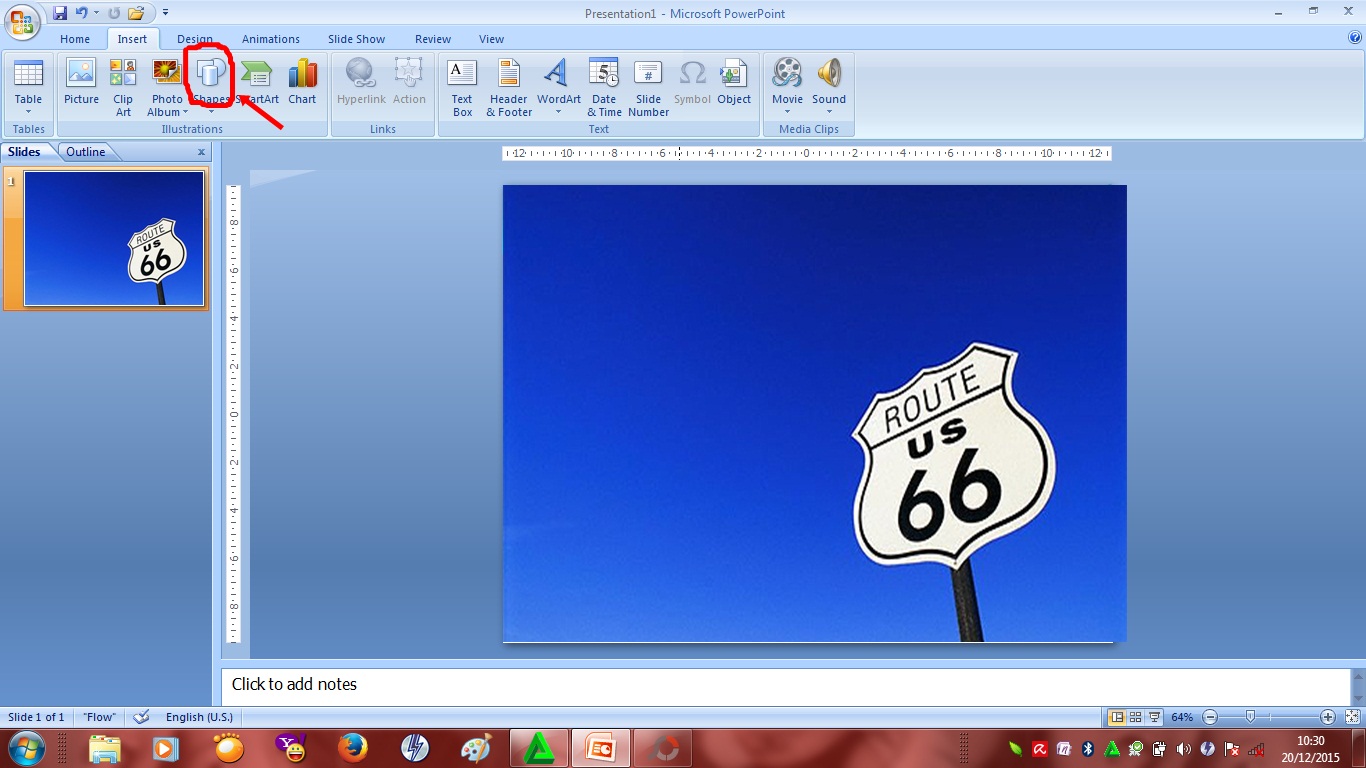This screenshot has width=1366, height=768.
Task: Open the Review tab
Action: click(433, 39)
